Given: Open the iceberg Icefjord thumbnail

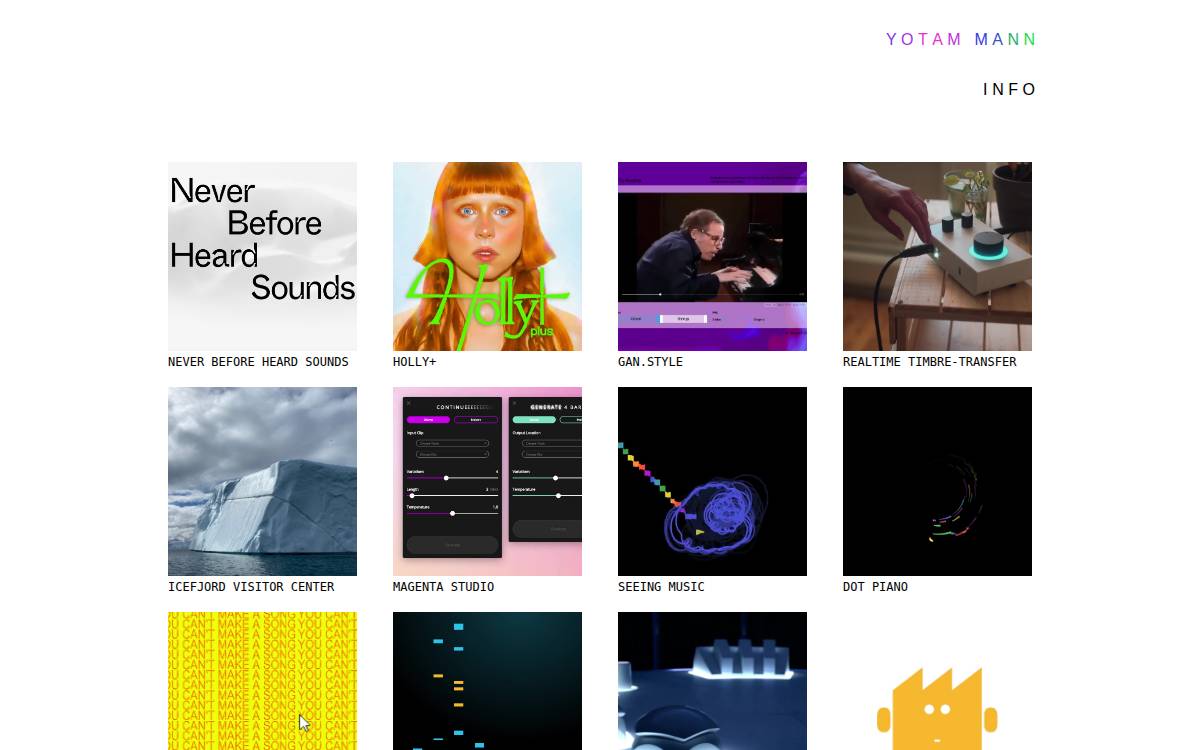Looking at the screenshot, I should tap(262, 481).
